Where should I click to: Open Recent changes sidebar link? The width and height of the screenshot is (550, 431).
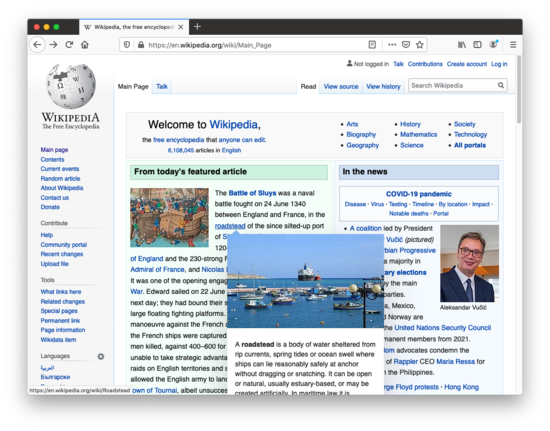point(62,254)
